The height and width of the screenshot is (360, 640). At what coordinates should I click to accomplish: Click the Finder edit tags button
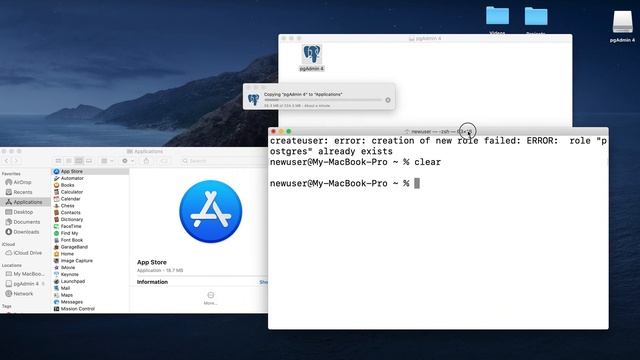point(164,161)
